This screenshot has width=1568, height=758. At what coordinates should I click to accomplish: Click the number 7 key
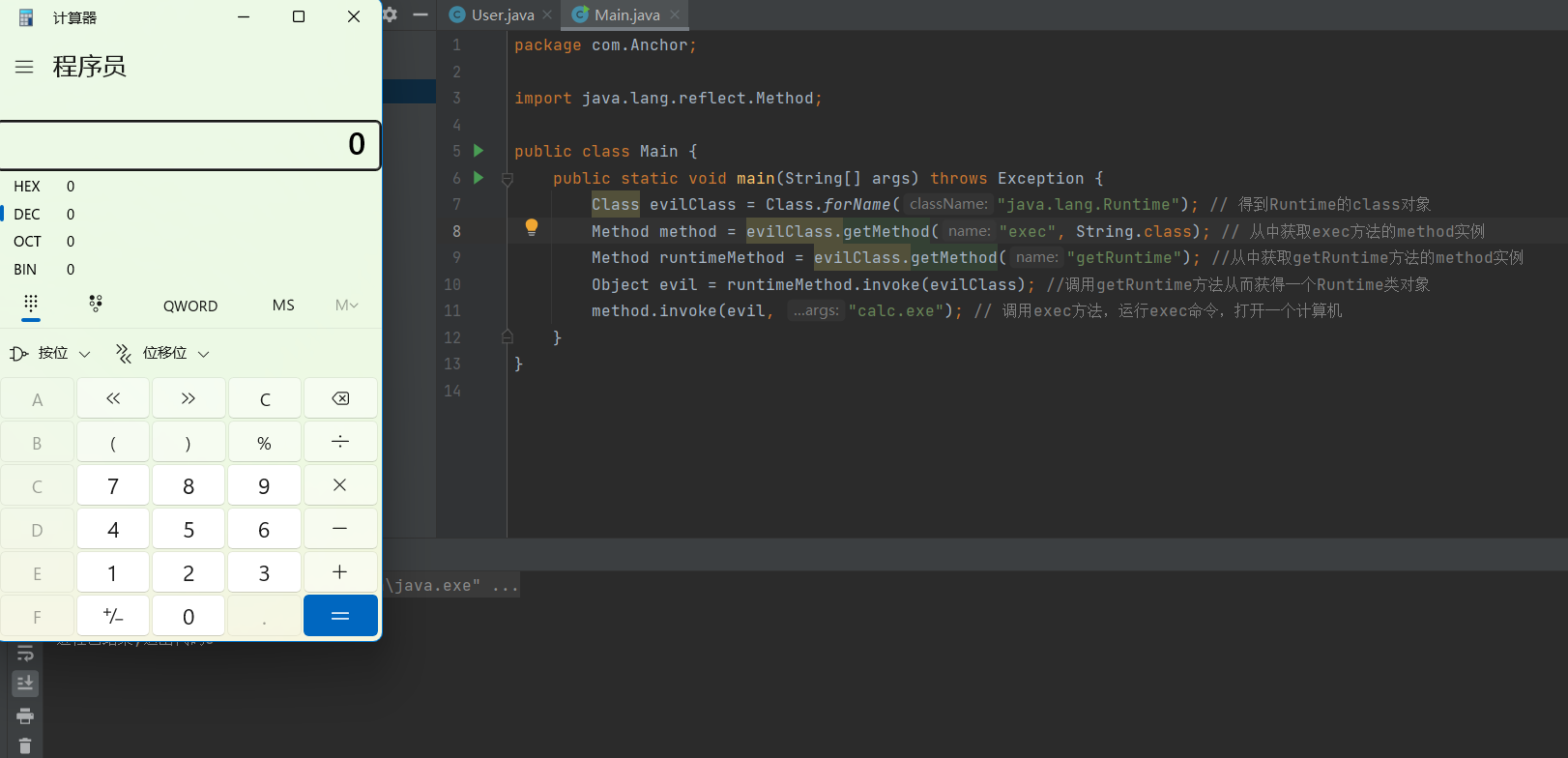[113, 485]
